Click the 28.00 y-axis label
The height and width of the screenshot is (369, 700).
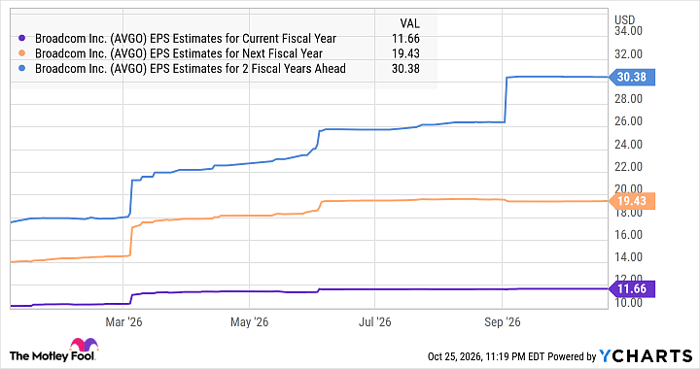click(x=629, y=99)
